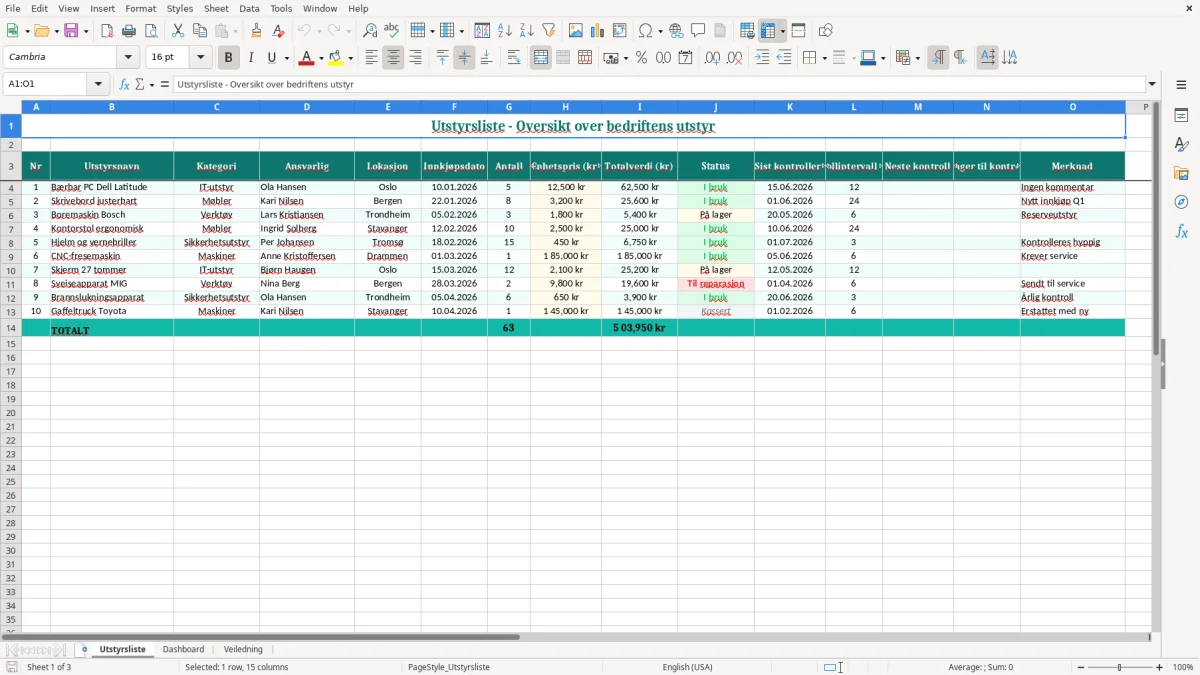Apply the red font color swatch

(x=307, y=58)
